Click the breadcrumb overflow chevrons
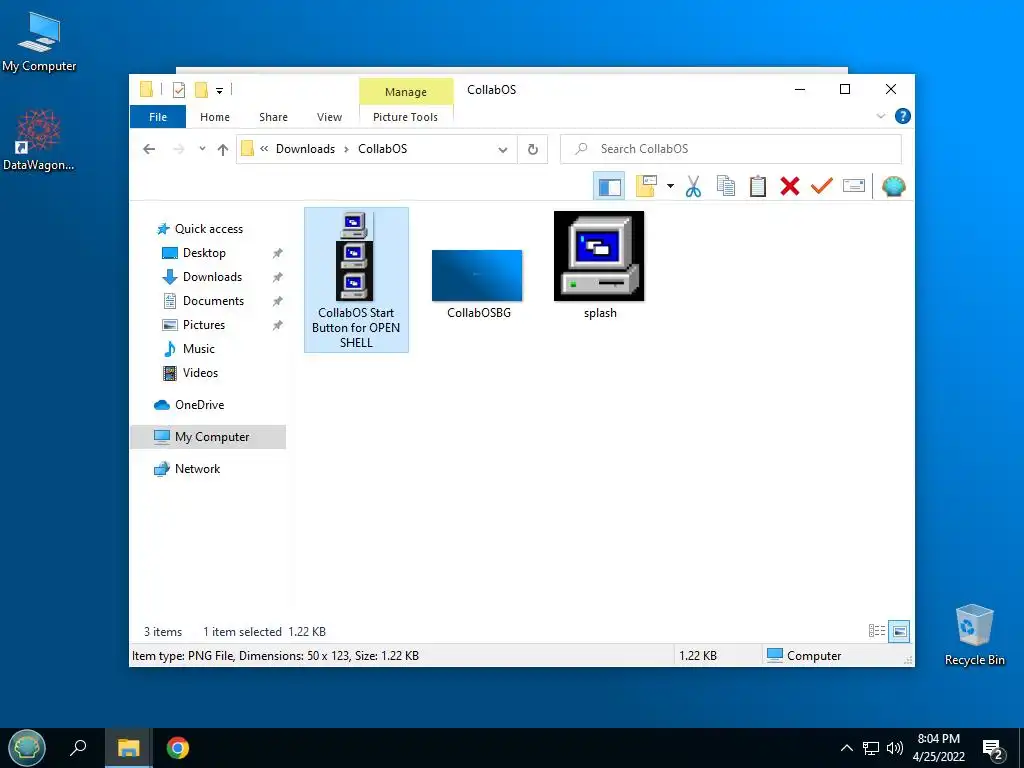The image size is (1024, 768). point(264,149)
